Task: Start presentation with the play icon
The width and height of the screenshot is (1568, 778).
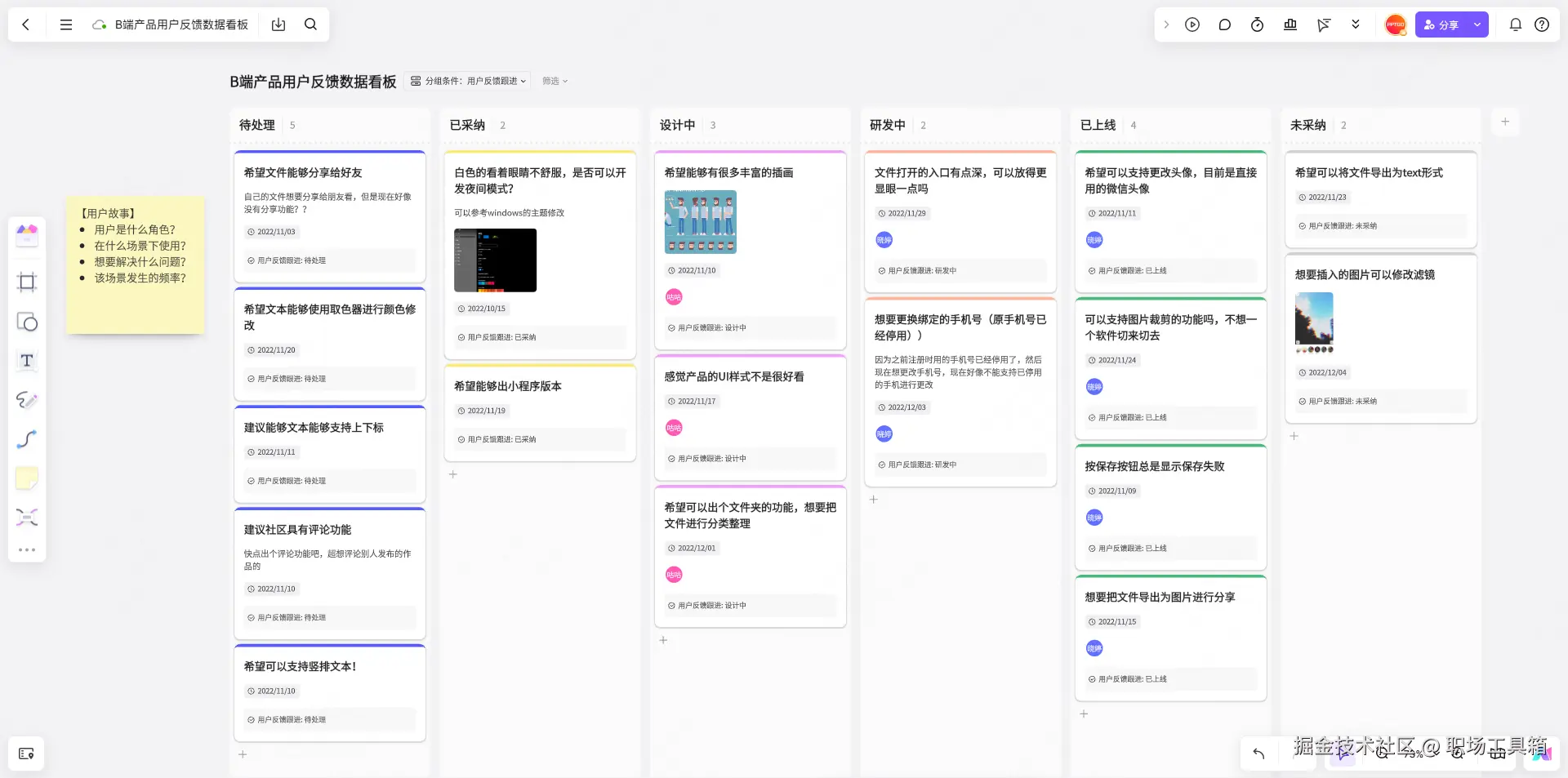Action: [x=1192, y=24]
